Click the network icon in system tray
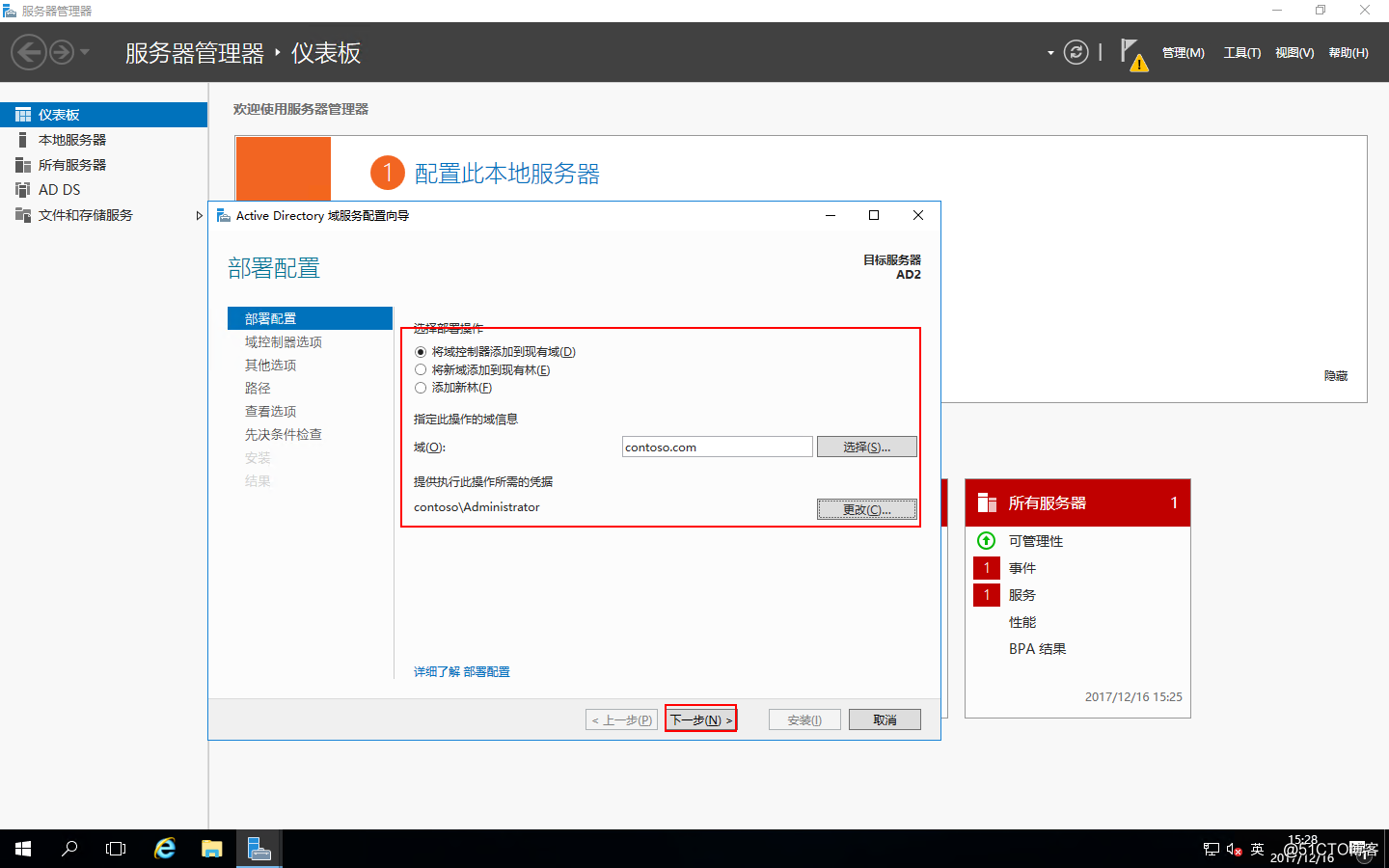1389x868 pixels. click(x=1212, y=850)
